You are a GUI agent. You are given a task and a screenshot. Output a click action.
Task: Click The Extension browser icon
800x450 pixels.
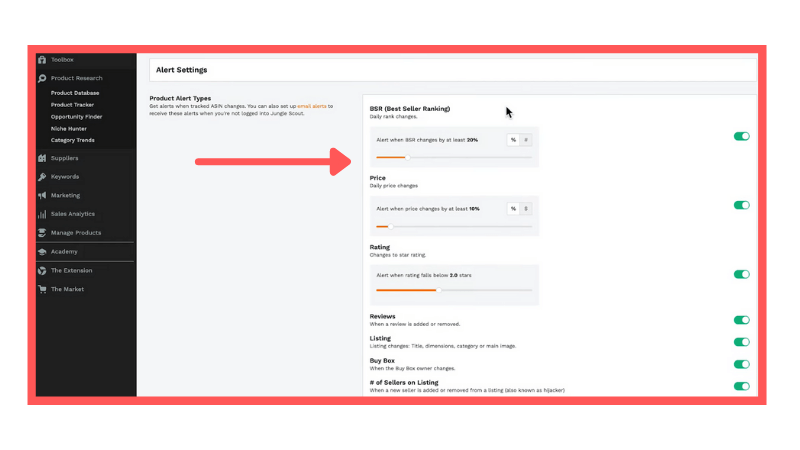42,271
